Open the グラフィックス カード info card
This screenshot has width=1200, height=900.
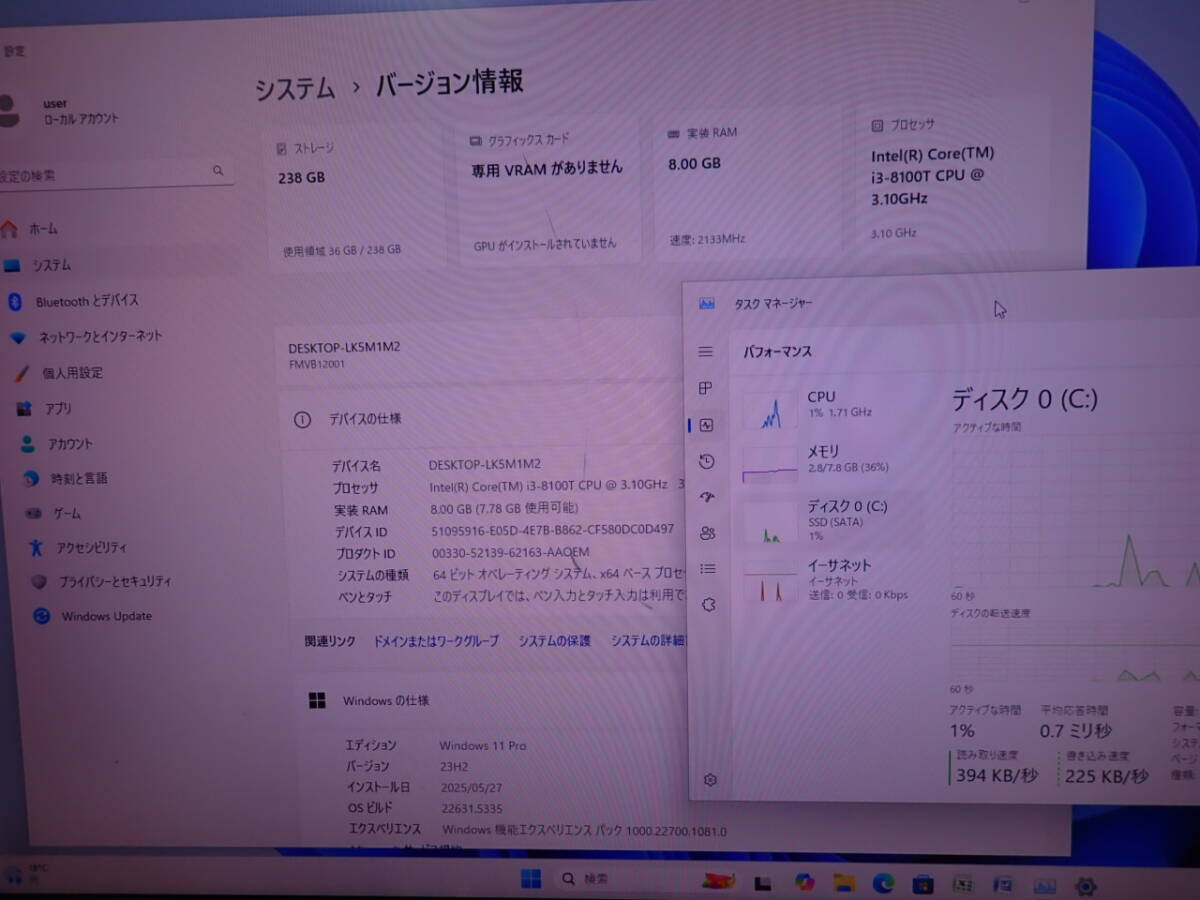point(548,192)
